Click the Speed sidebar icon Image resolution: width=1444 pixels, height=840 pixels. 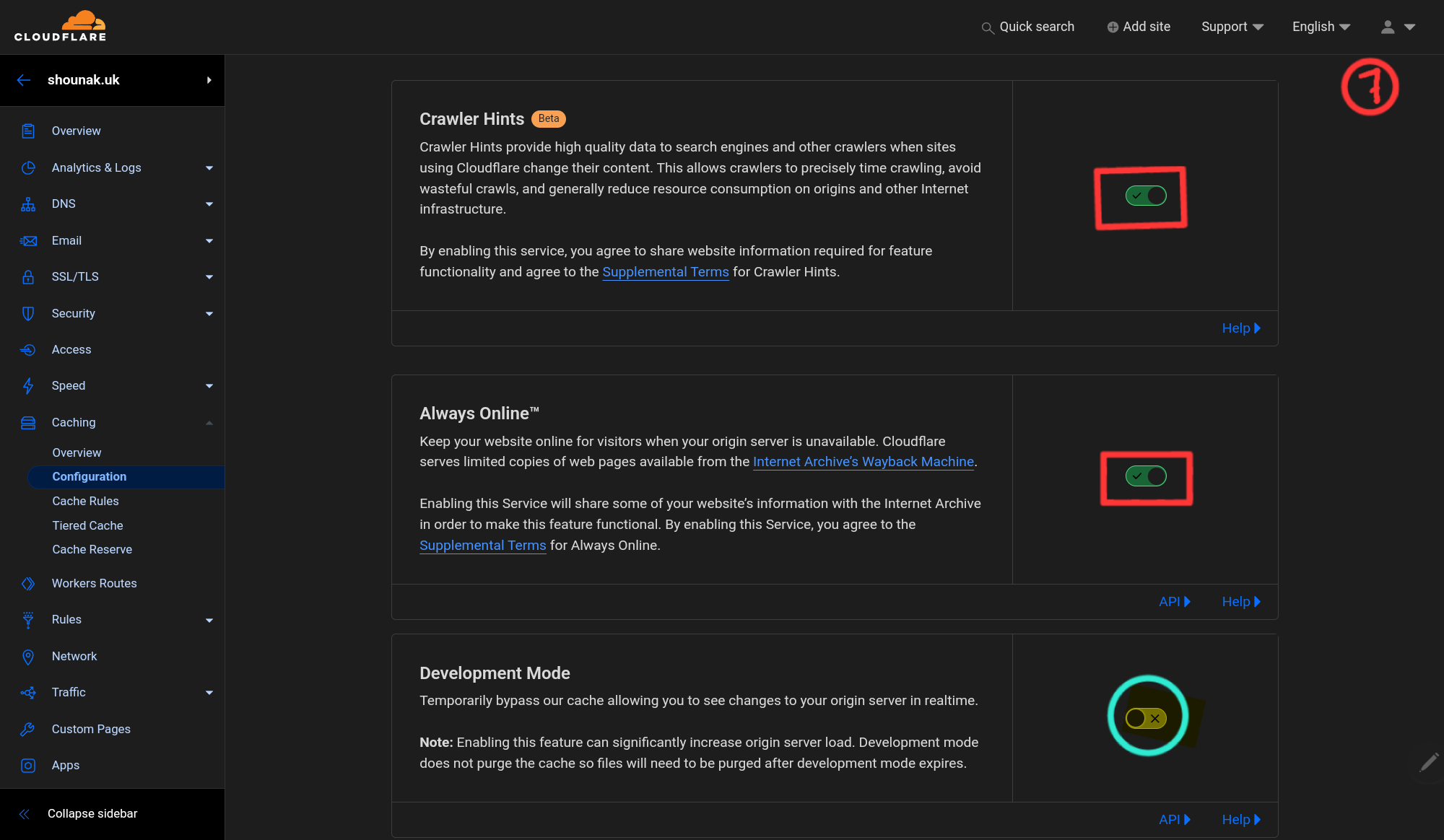pos(28,385)
